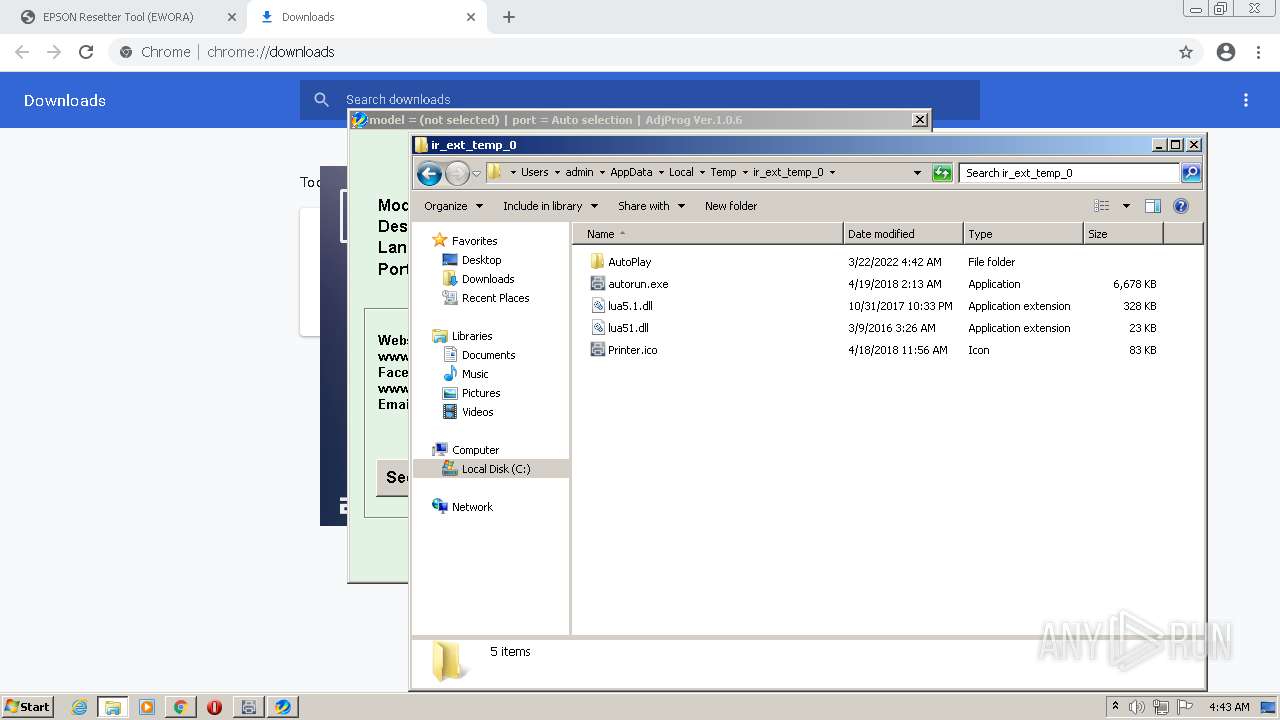This screenshot has width=1280, height=720.
Task: Bookmark this page star icon
Action: 1186,52
